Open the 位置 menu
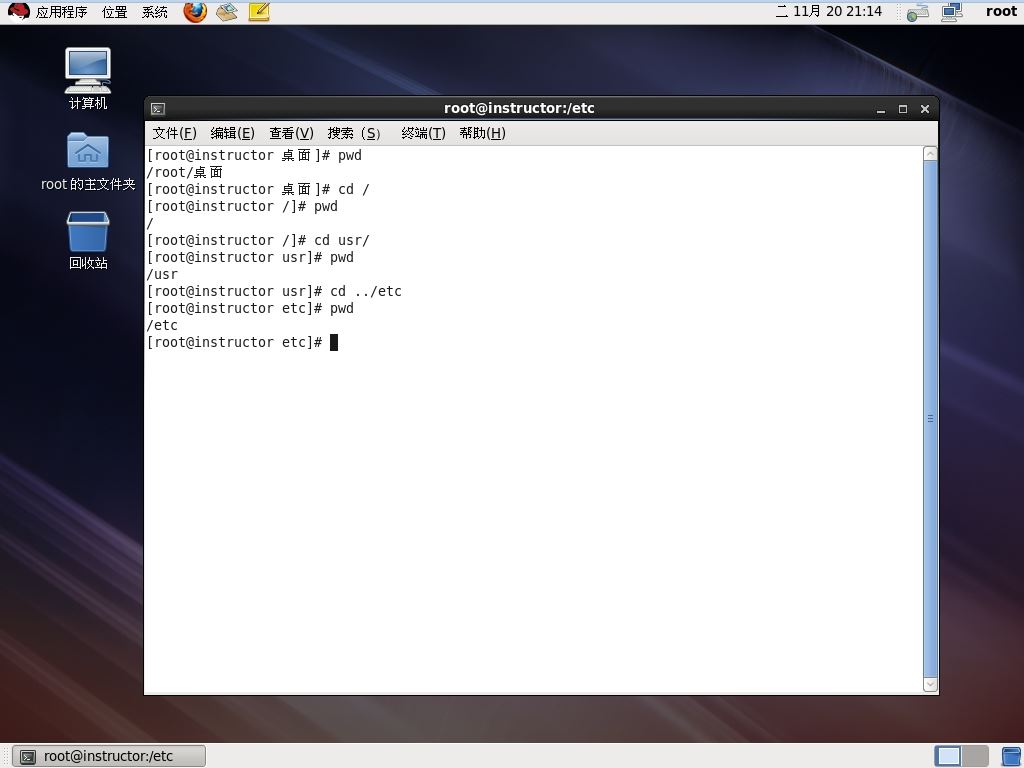This screenshot has width=1024, height=768. click(x=115, y=12)
